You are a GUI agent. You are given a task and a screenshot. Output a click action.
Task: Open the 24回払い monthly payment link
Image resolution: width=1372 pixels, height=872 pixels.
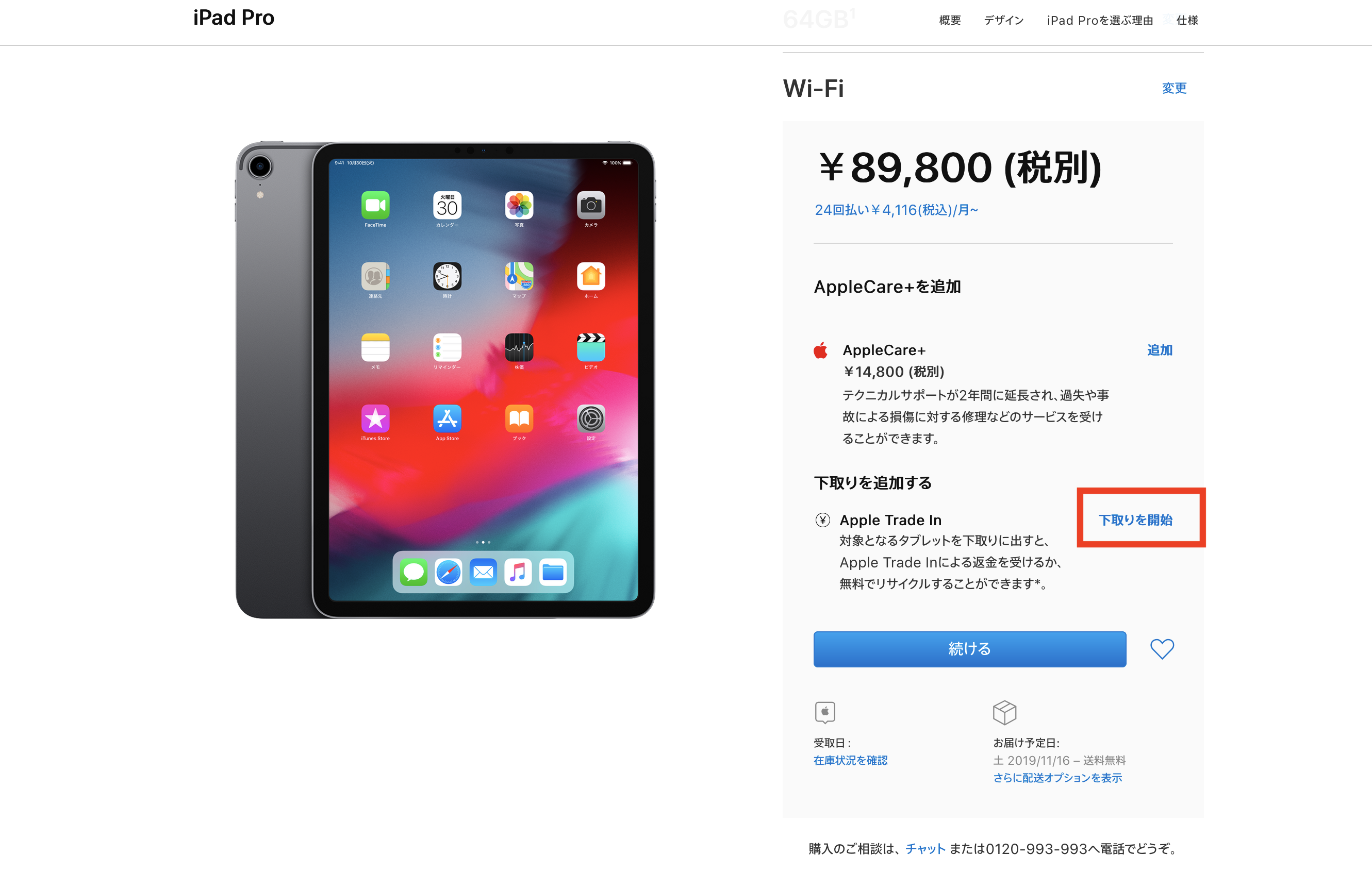pyautogui.click(x=896, y=210)
